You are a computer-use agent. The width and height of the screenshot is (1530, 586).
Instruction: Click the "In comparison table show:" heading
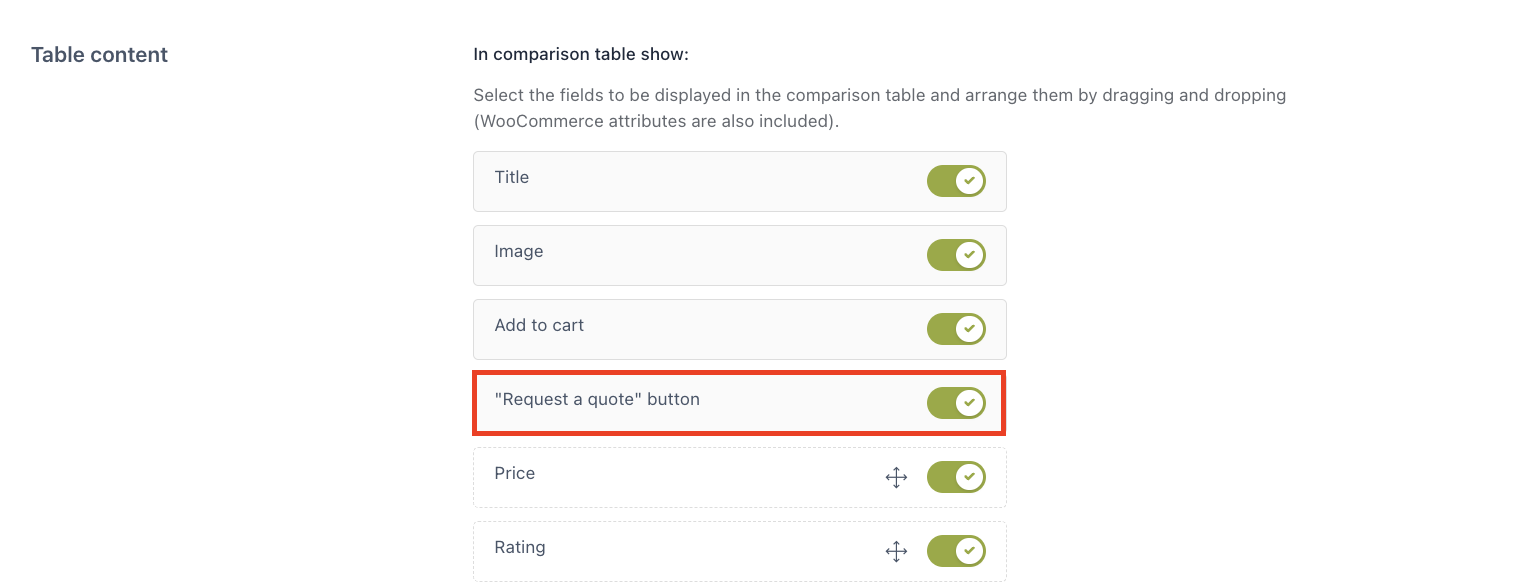click(x=581, y=54)
